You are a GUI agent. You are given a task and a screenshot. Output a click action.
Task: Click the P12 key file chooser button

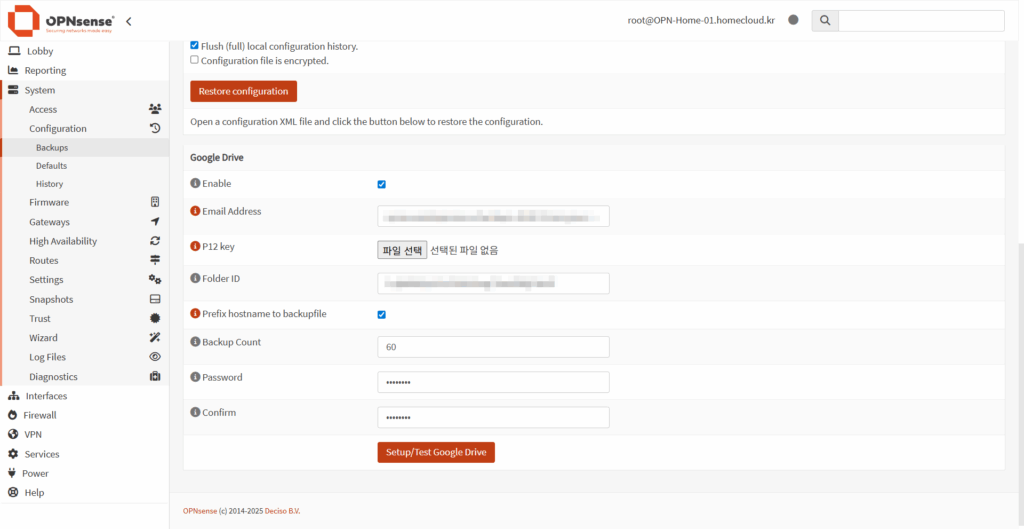click(402, 250)
